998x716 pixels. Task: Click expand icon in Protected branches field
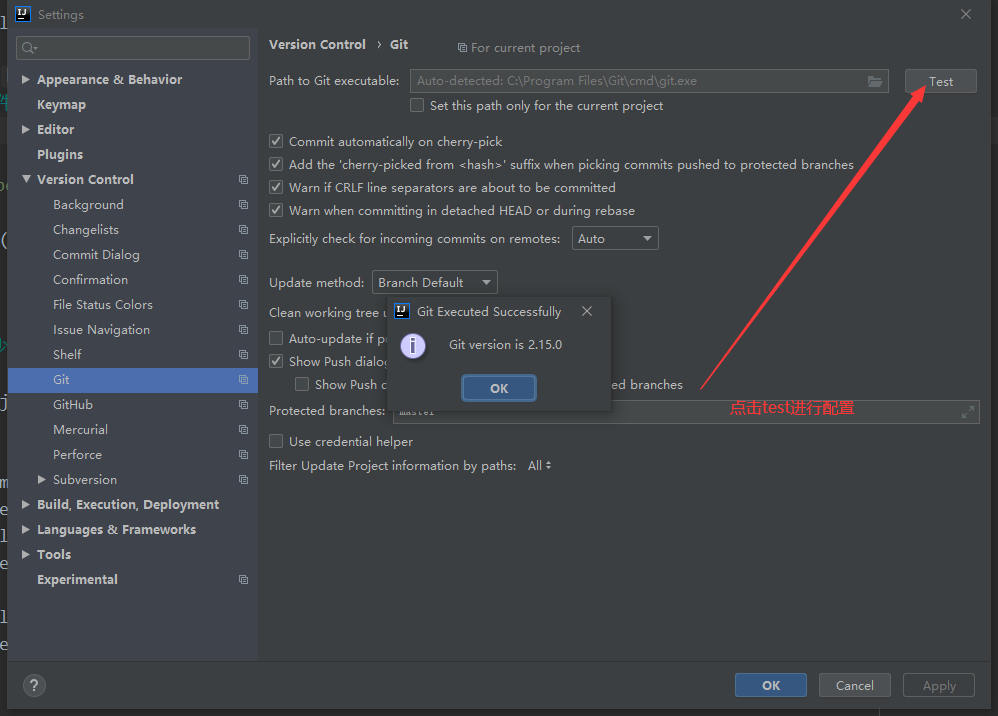coord(967,411)
